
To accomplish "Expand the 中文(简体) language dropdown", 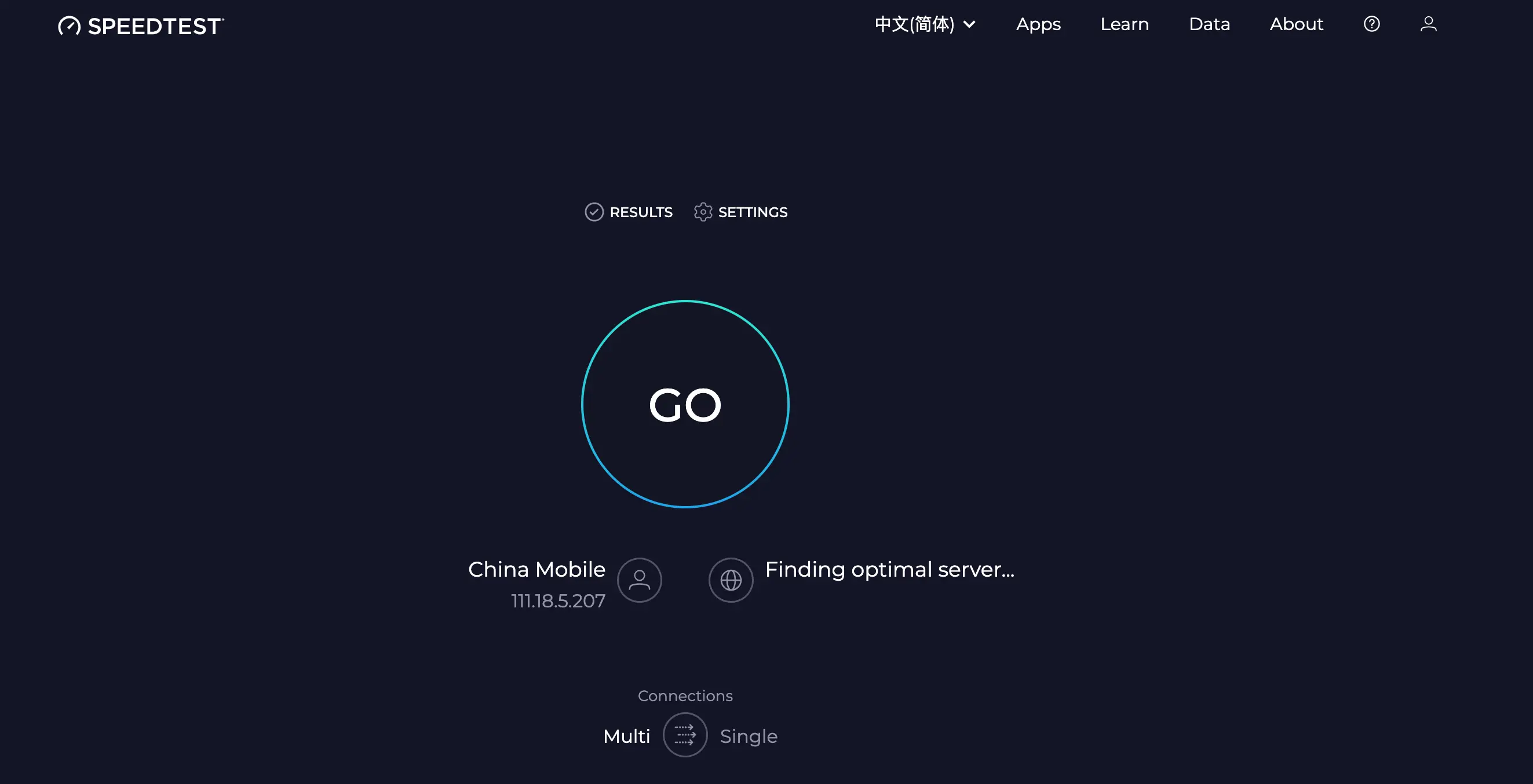I will 914,24.
